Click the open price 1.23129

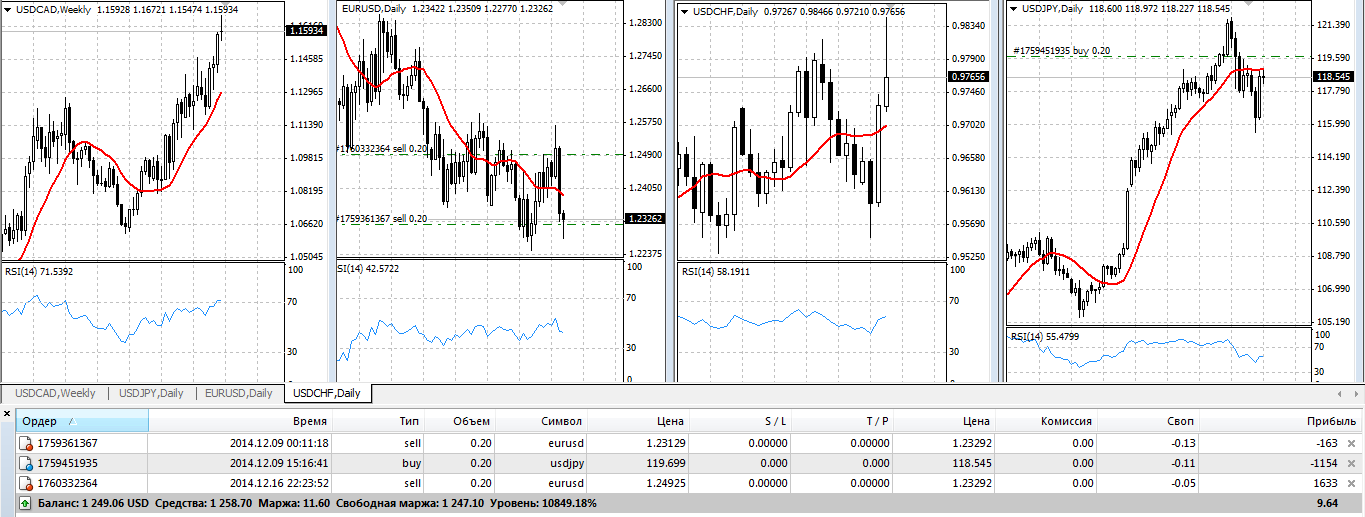663,443
